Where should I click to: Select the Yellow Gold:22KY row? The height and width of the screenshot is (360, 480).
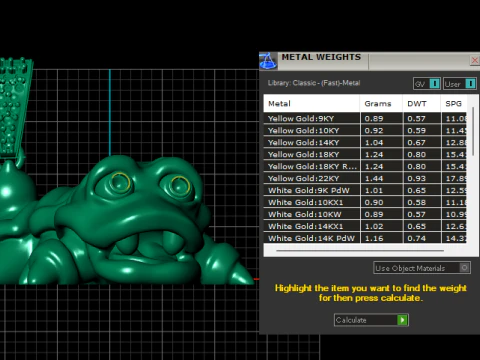[365, 179]
